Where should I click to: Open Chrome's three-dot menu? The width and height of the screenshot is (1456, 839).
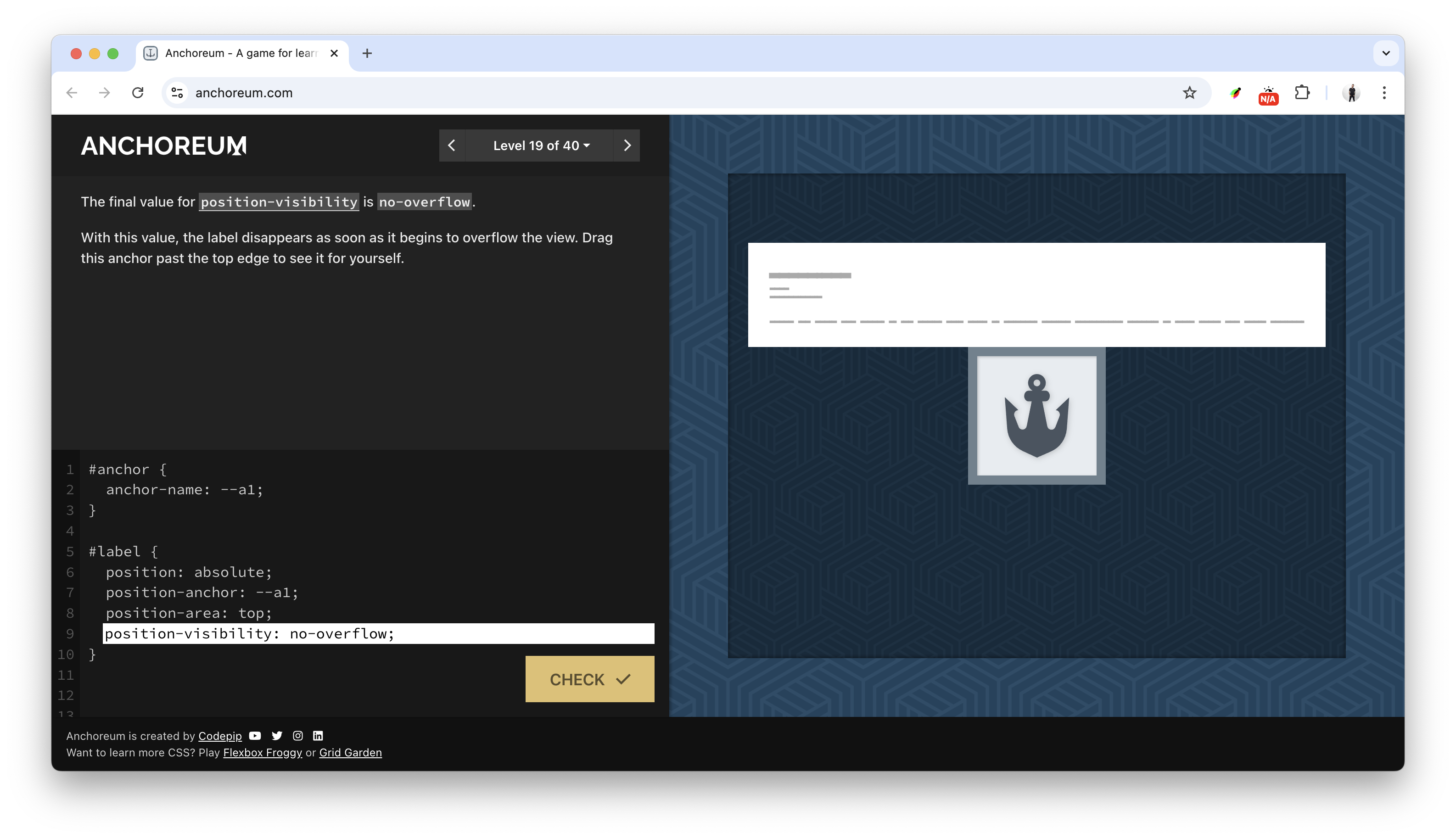[1384, 92]
